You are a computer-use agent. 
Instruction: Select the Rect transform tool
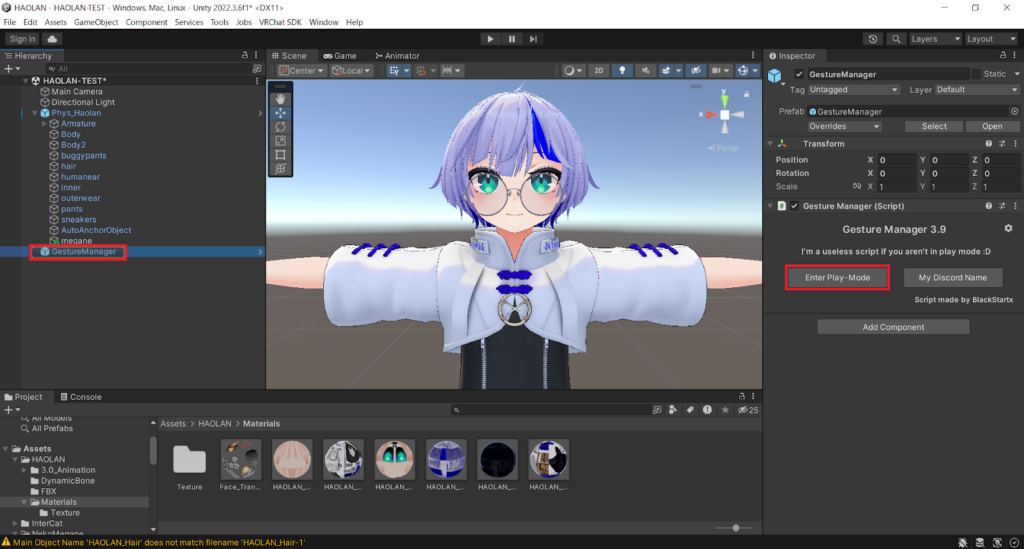(x=280, y=155)
